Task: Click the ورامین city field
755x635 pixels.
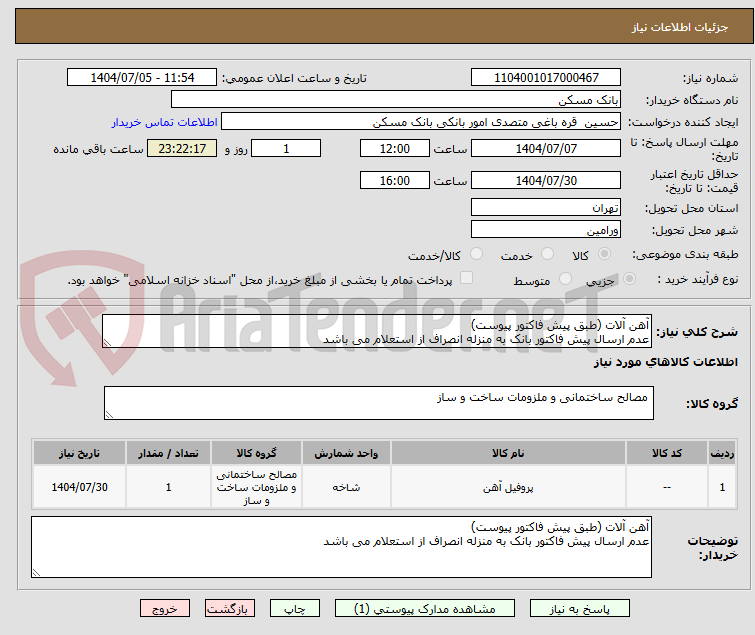Action: 546,230
